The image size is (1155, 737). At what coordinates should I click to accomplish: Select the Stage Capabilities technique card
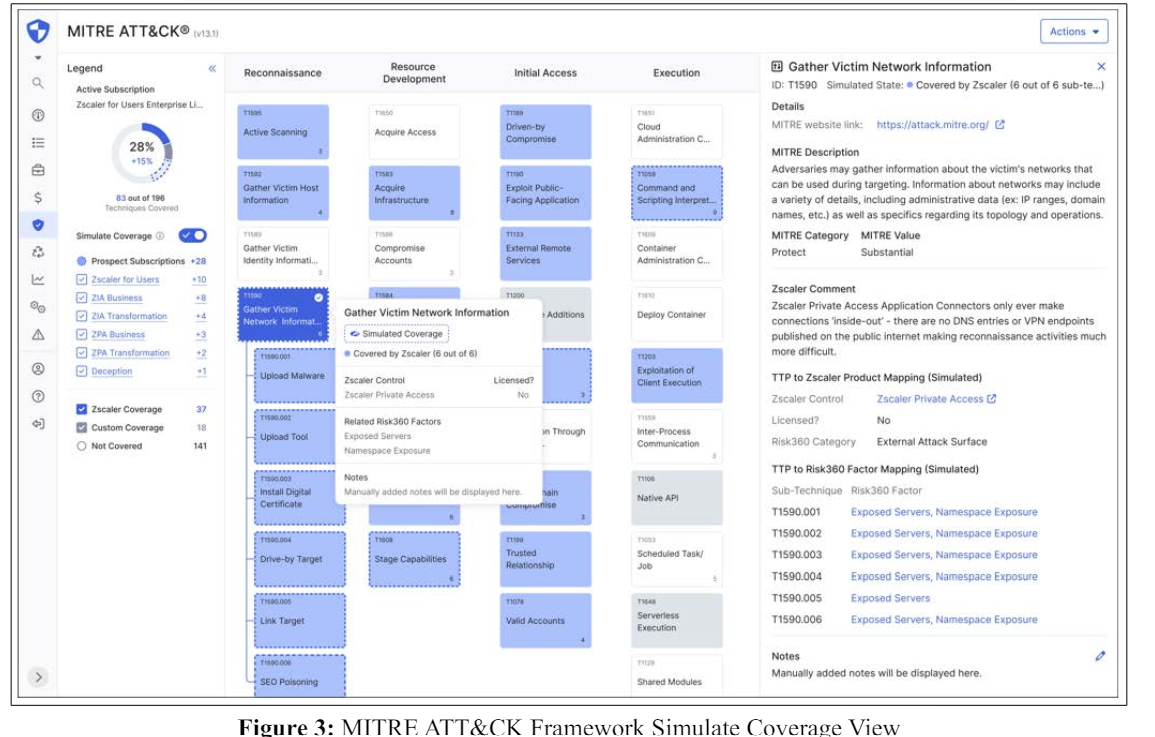(414, 560)
